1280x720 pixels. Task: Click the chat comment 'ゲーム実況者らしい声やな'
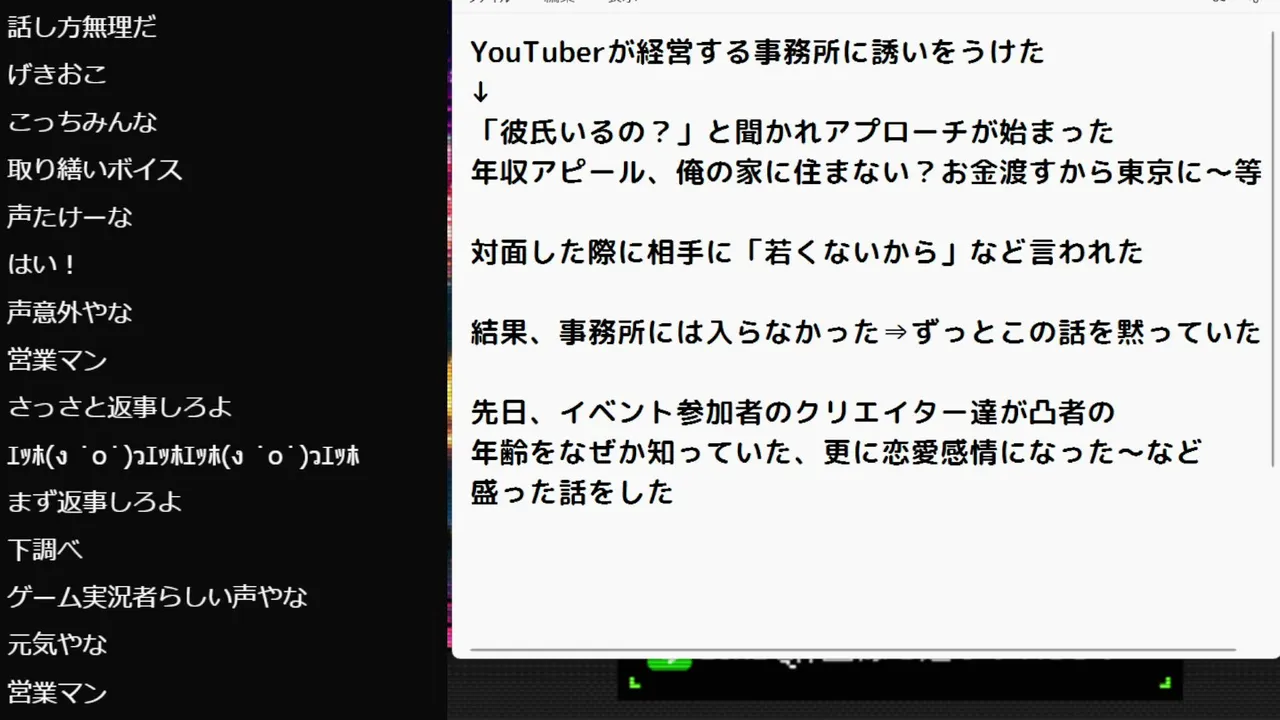click(x=157, y=597)
